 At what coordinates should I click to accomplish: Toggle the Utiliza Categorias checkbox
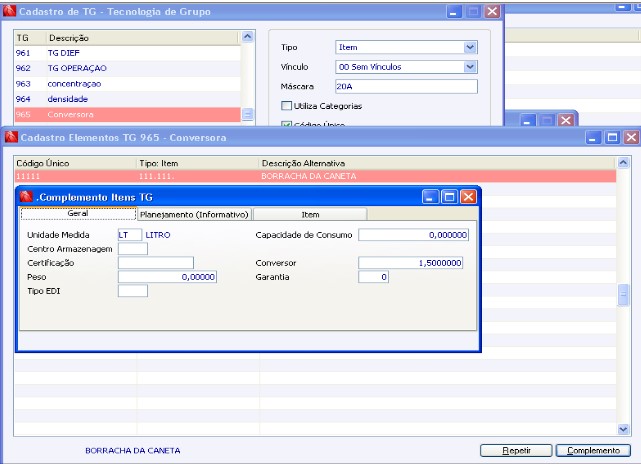click(286, 106)
